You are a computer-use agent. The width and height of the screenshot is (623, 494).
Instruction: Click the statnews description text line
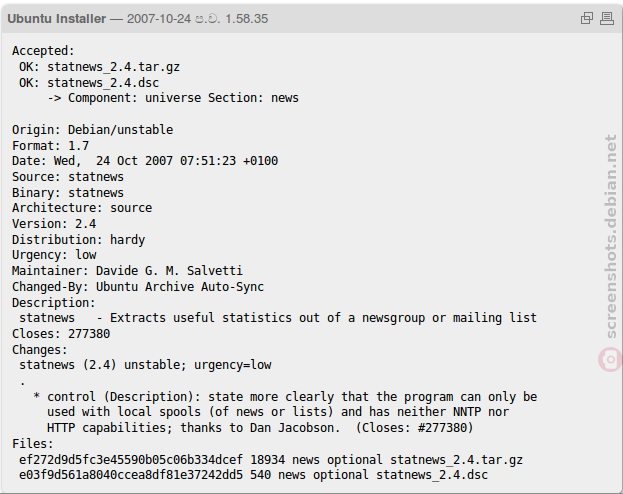pyautogui.click(x=278, y=318)
